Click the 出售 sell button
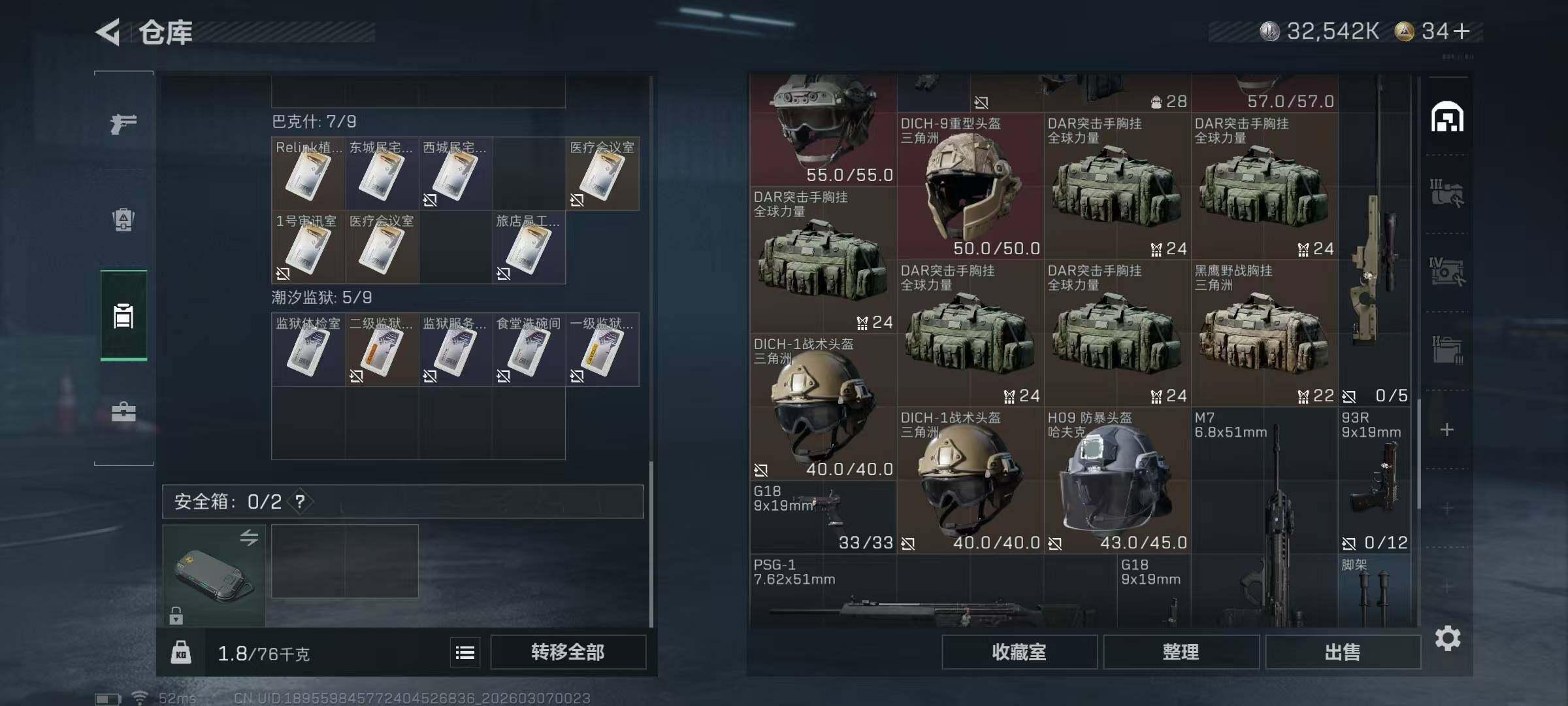Screen dimensions: 1568x706 1343,652
